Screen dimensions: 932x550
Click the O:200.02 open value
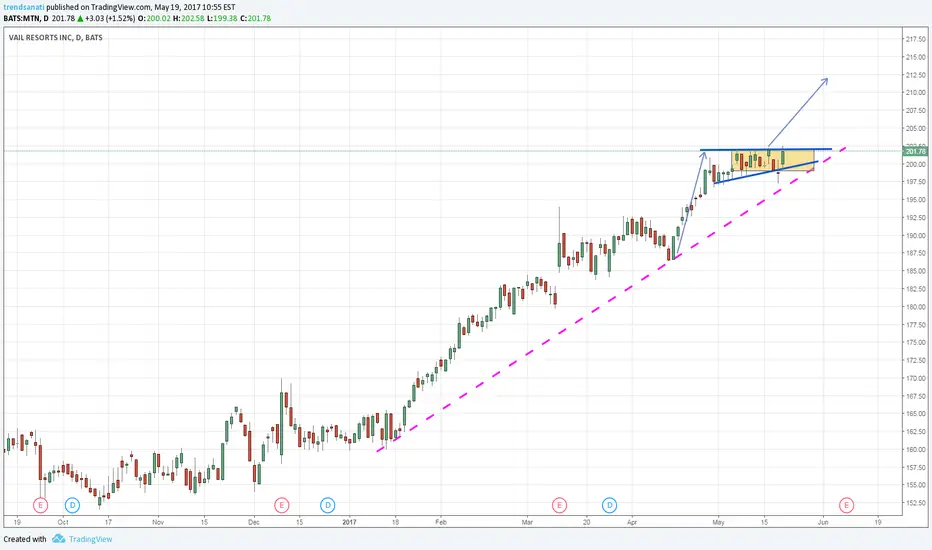pos(154,18)
